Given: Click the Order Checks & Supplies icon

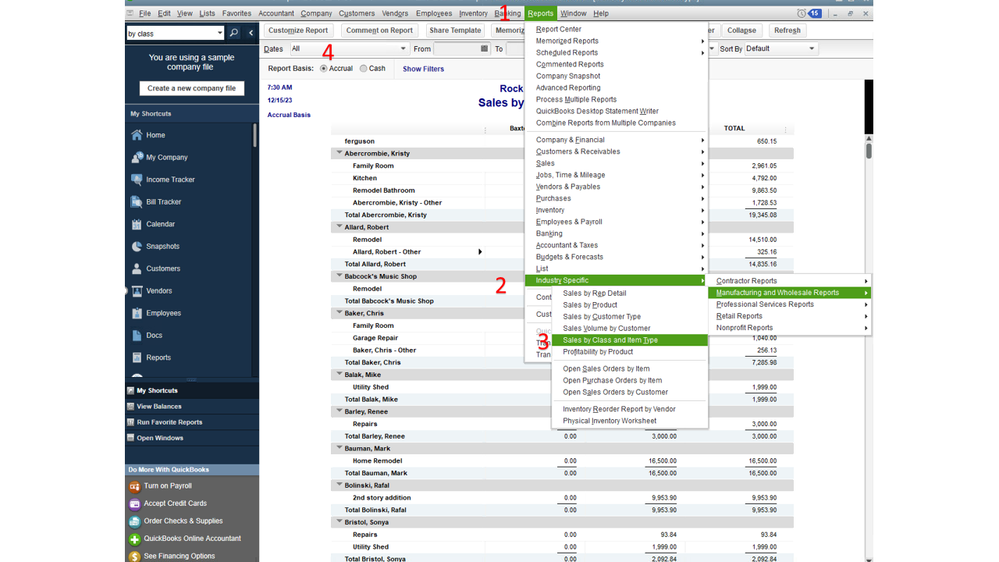Looking at the screenshot, I should coord(134,521).
